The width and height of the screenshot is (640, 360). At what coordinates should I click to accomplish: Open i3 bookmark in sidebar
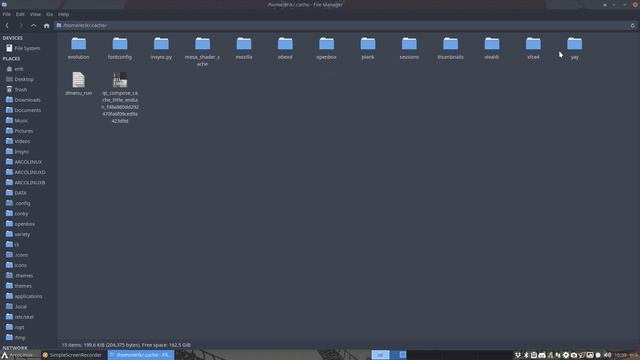(16, 244)
